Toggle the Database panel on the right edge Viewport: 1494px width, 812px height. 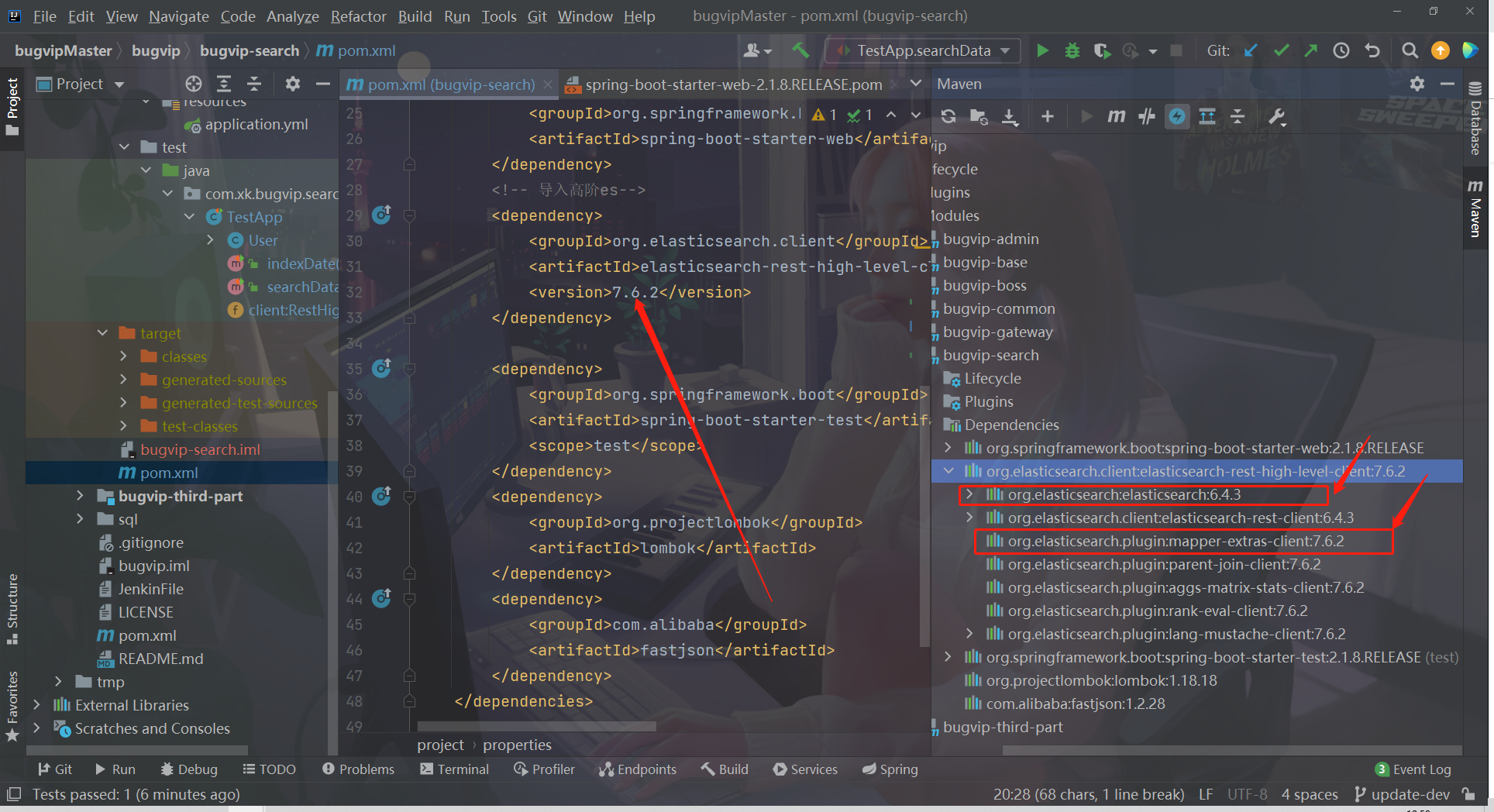(x=1475, y=124)
